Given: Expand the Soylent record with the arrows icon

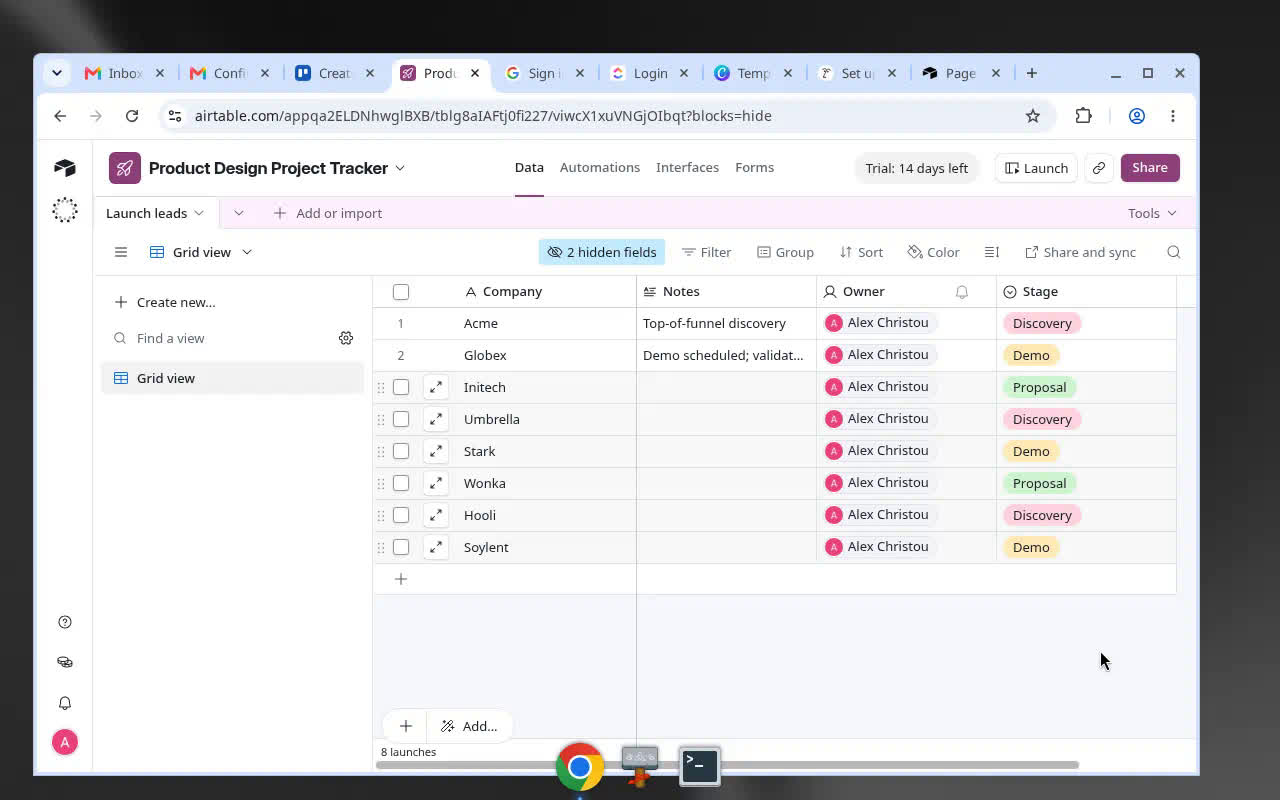Looking at the screenshot, I should [x=436, y=547].
